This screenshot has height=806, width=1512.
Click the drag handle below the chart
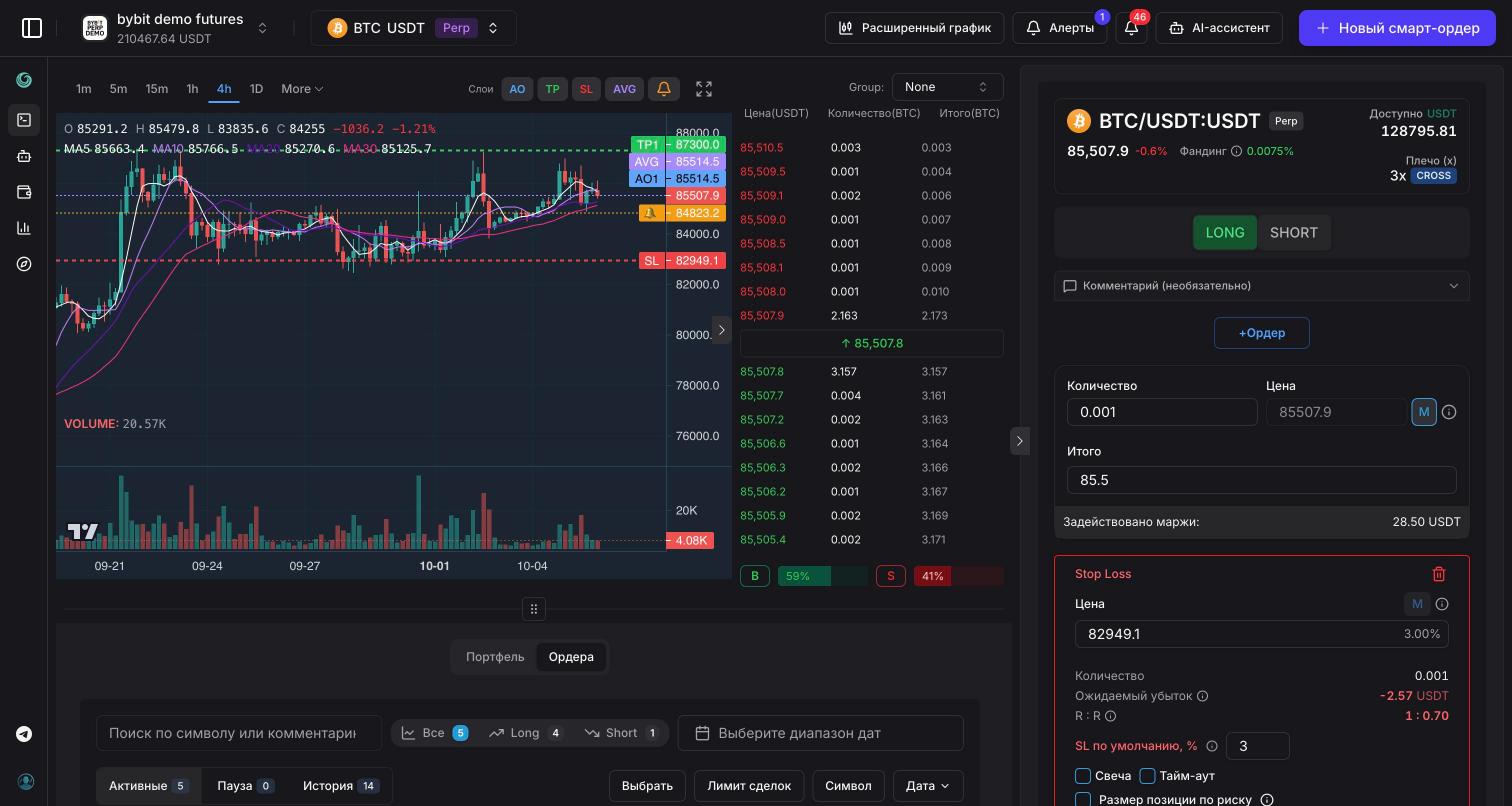tap(534, 609)
